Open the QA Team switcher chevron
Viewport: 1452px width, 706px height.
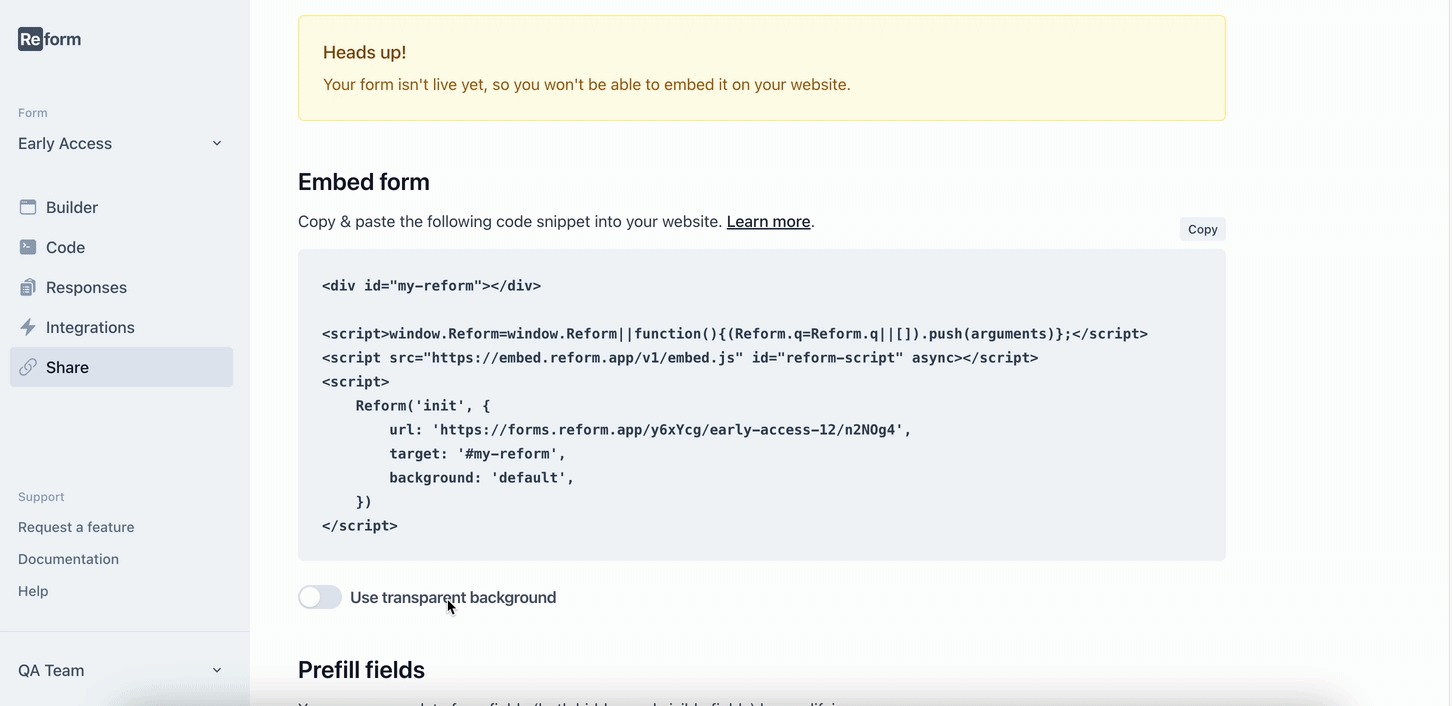click(x=217, y=670)
